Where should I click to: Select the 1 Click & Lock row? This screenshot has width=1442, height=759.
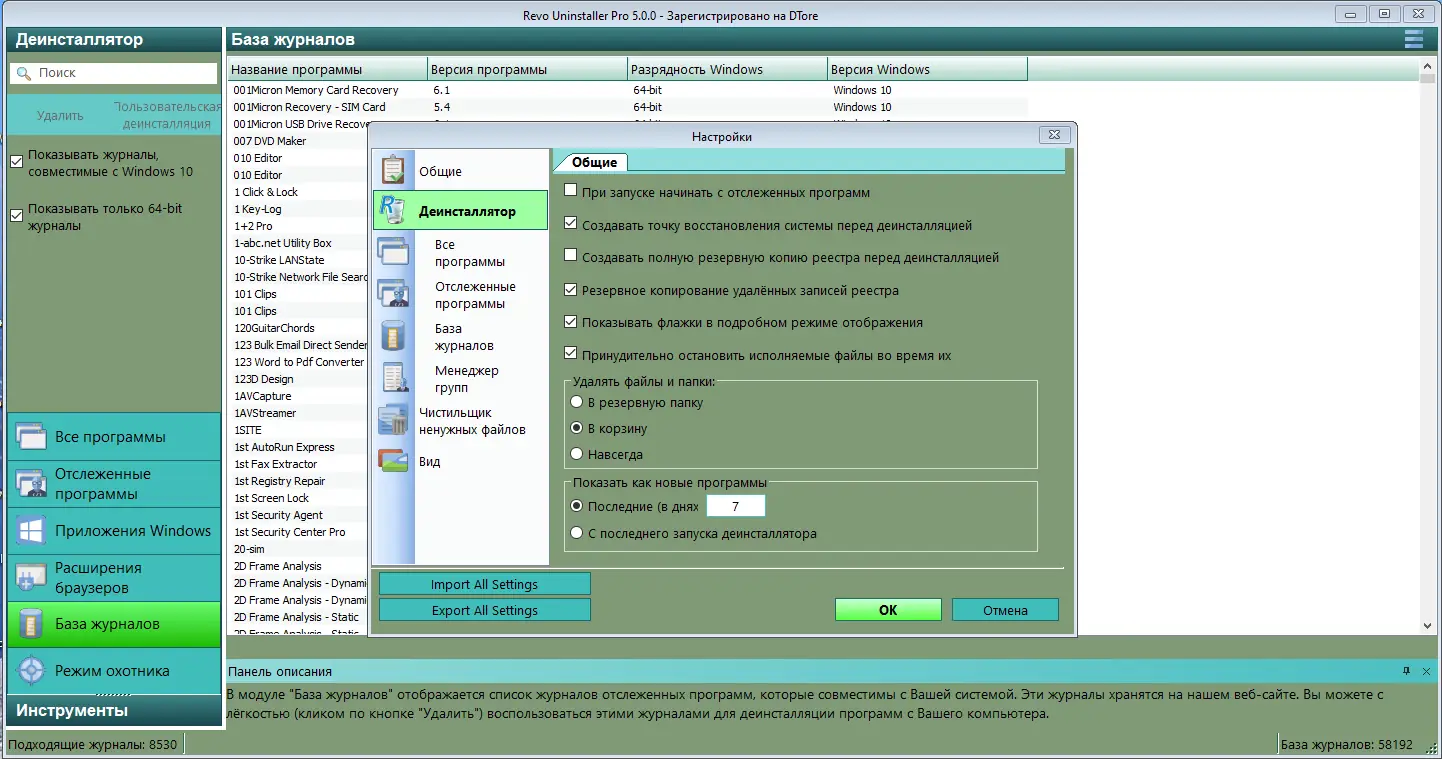[298, 192]
